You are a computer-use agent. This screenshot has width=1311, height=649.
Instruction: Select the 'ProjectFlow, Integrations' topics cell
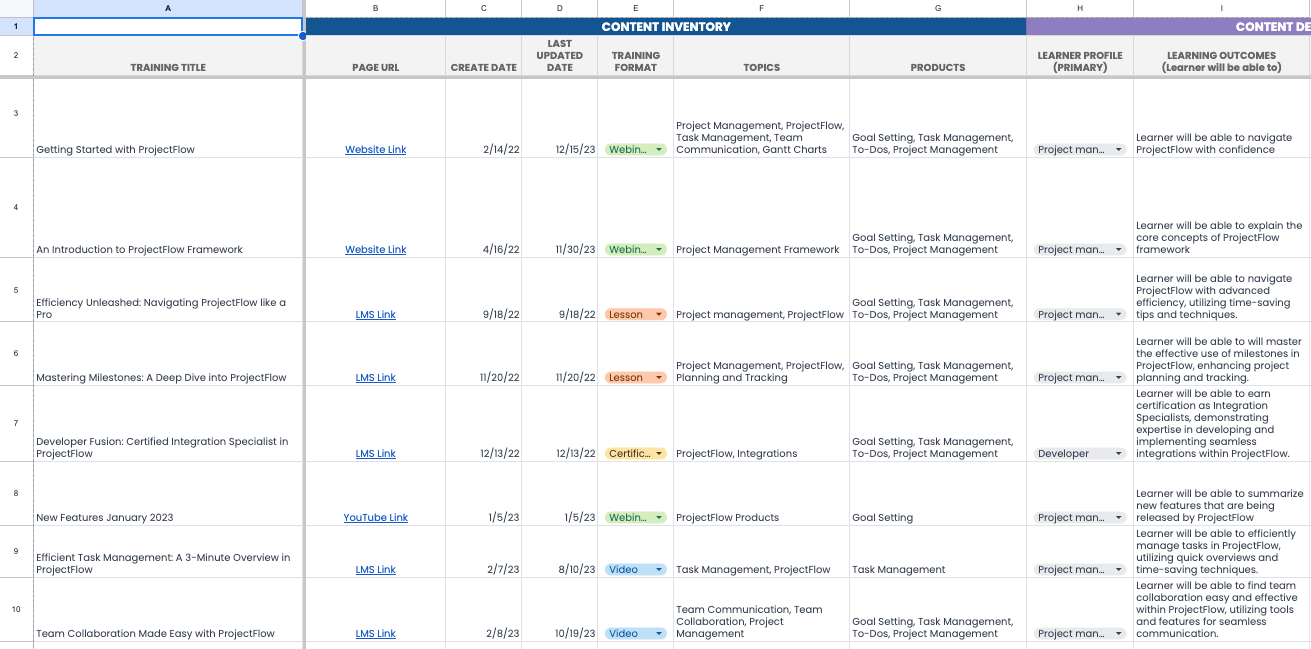tap(762, 424)
